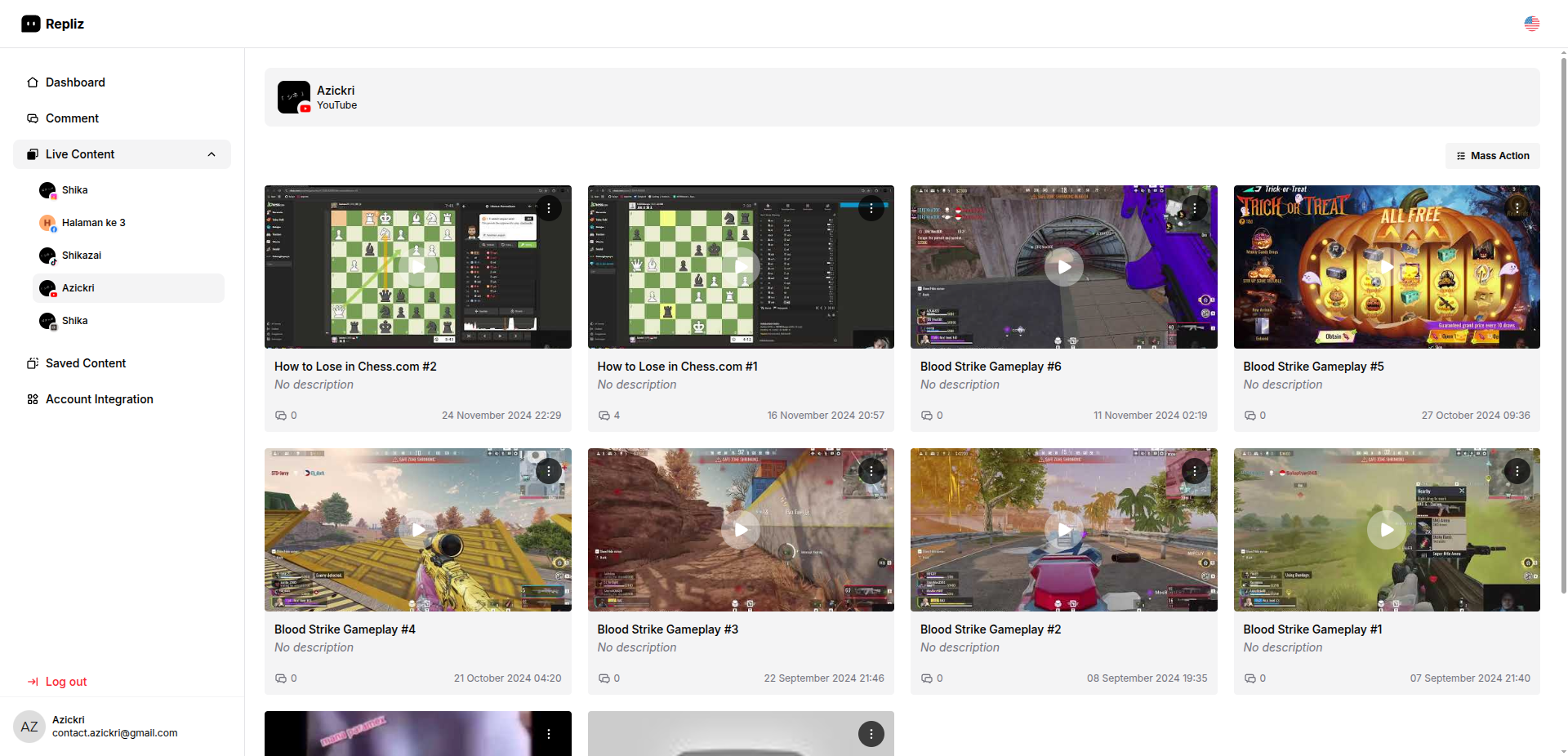Image resolution: width=1568 pixels, height=756 pixels.
Task: Open the title How to Lose in Chess.com #2
Action: pyautogui.click(x=355, y=367)
